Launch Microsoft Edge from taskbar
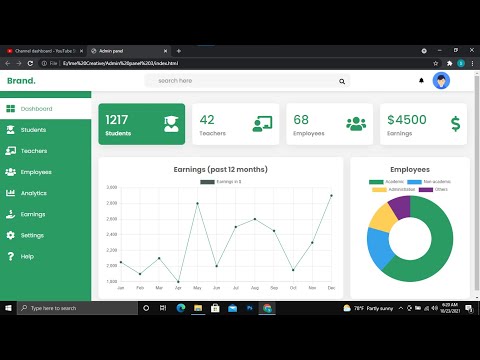This screenshot has height=360, width=480. tap(181, 308)
